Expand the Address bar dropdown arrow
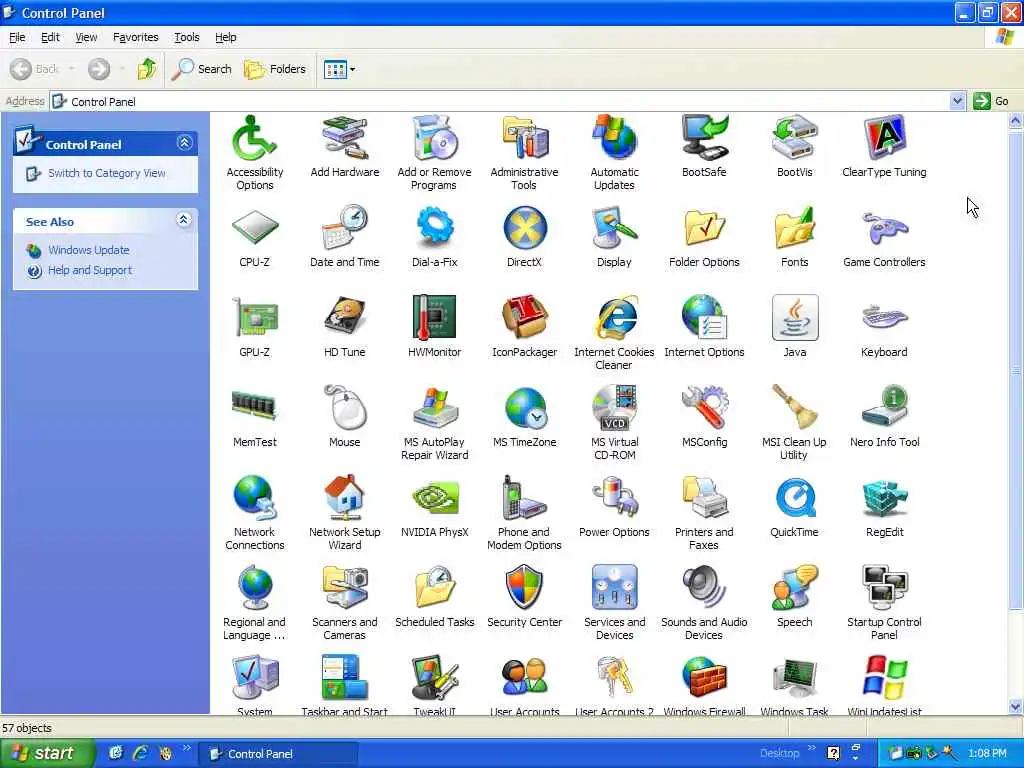The height and width of the screenshot is (768, 1024). click(957, 101)
